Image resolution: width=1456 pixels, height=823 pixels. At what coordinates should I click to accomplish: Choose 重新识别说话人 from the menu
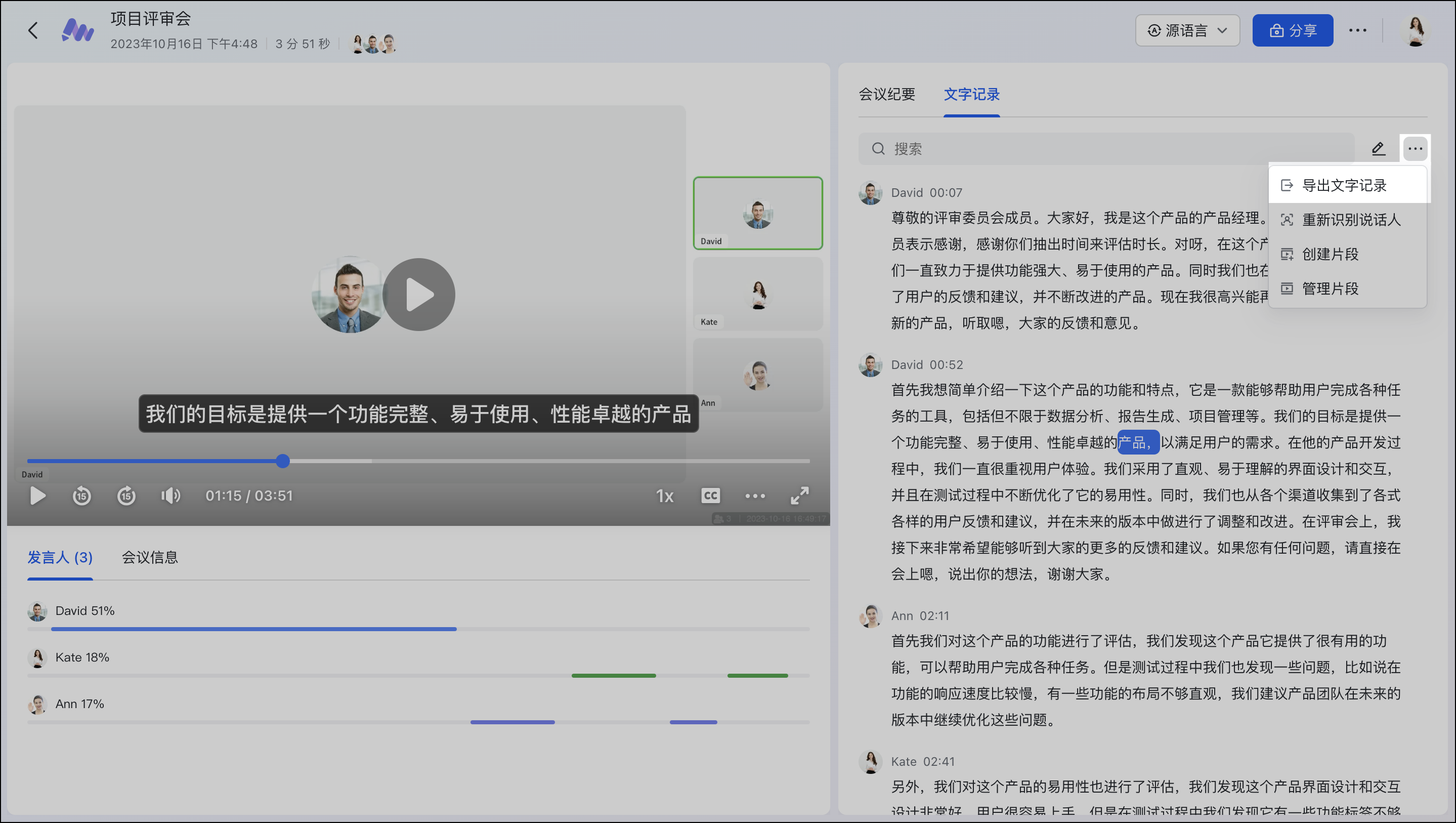1350,220
